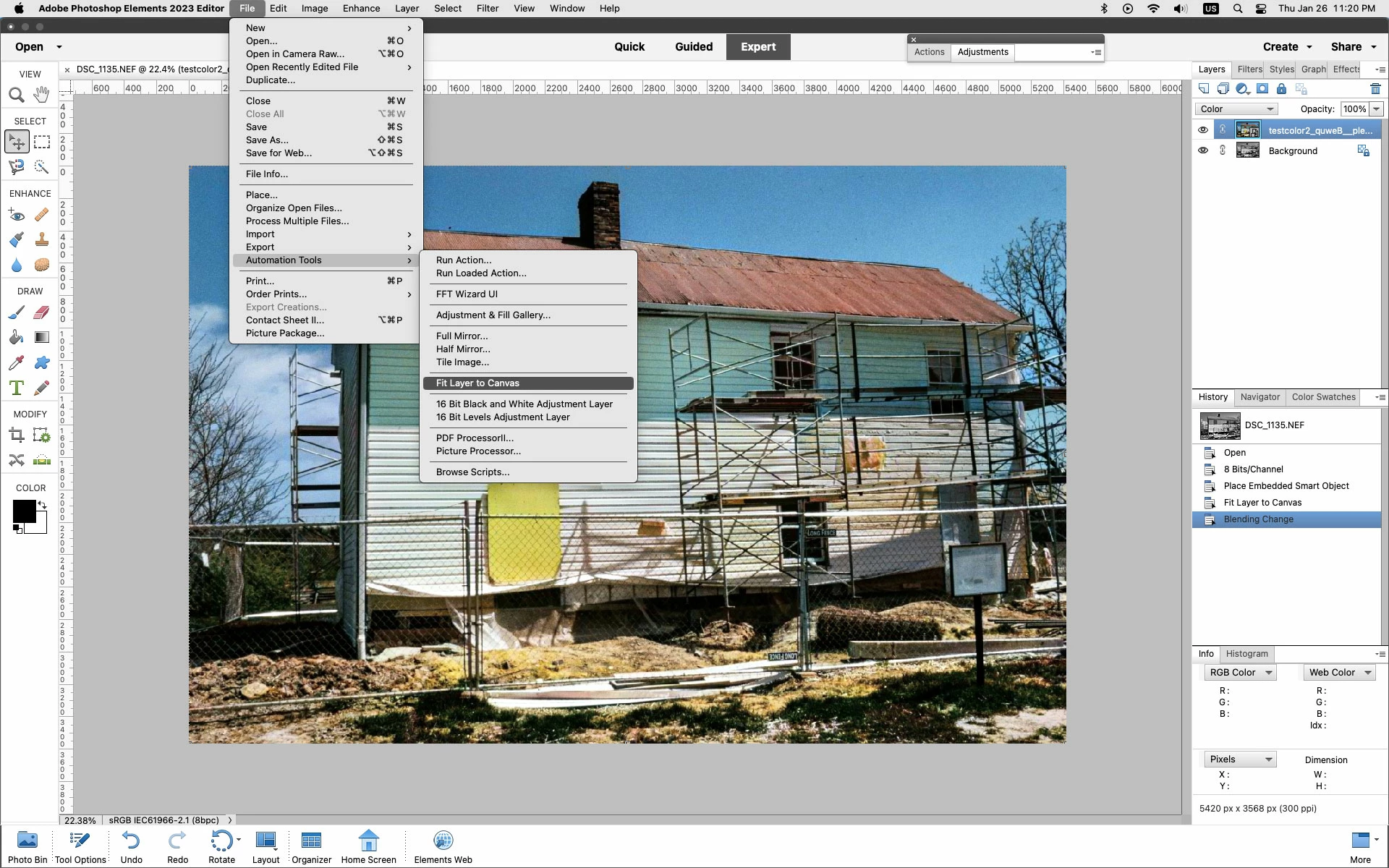Choose the Rectangular Marquee tool

(42, 142)
